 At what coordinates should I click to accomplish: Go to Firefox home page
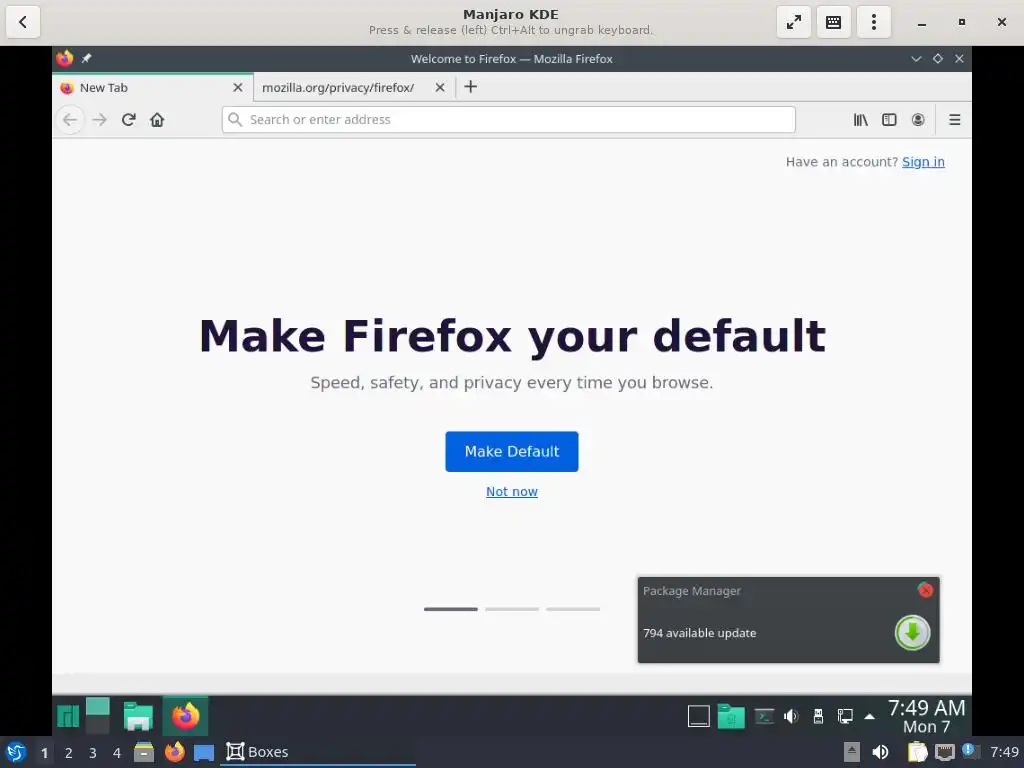pyautogui.click(x=157, y=120)
